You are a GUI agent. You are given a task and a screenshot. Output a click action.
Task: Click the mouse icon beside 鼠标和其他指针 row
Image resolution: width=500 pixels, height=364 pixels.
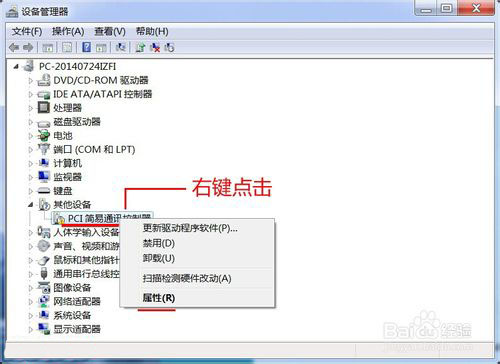44,260
